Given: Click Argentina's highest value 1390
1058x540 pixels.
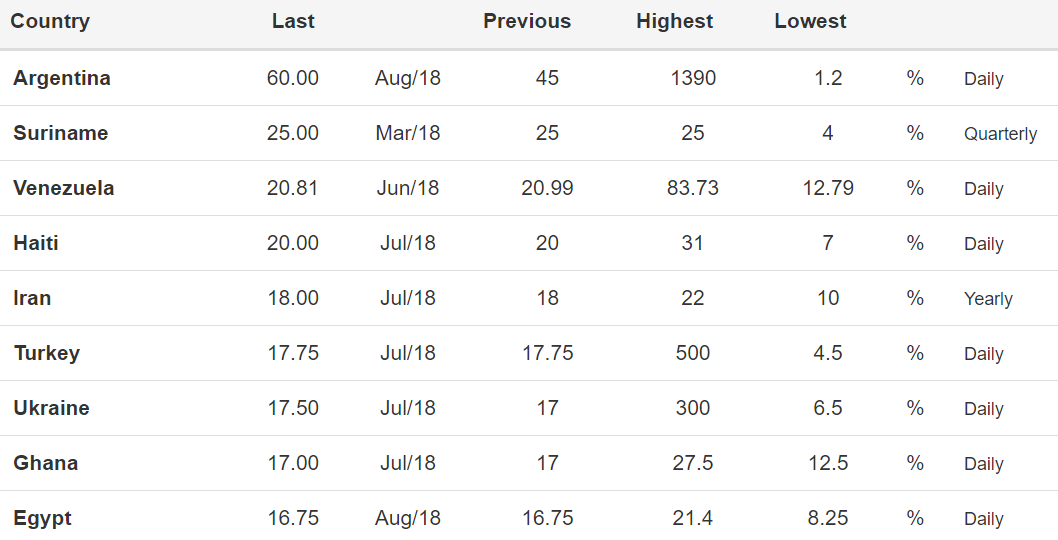Looking at the screenshot, I should click(693, 78).
